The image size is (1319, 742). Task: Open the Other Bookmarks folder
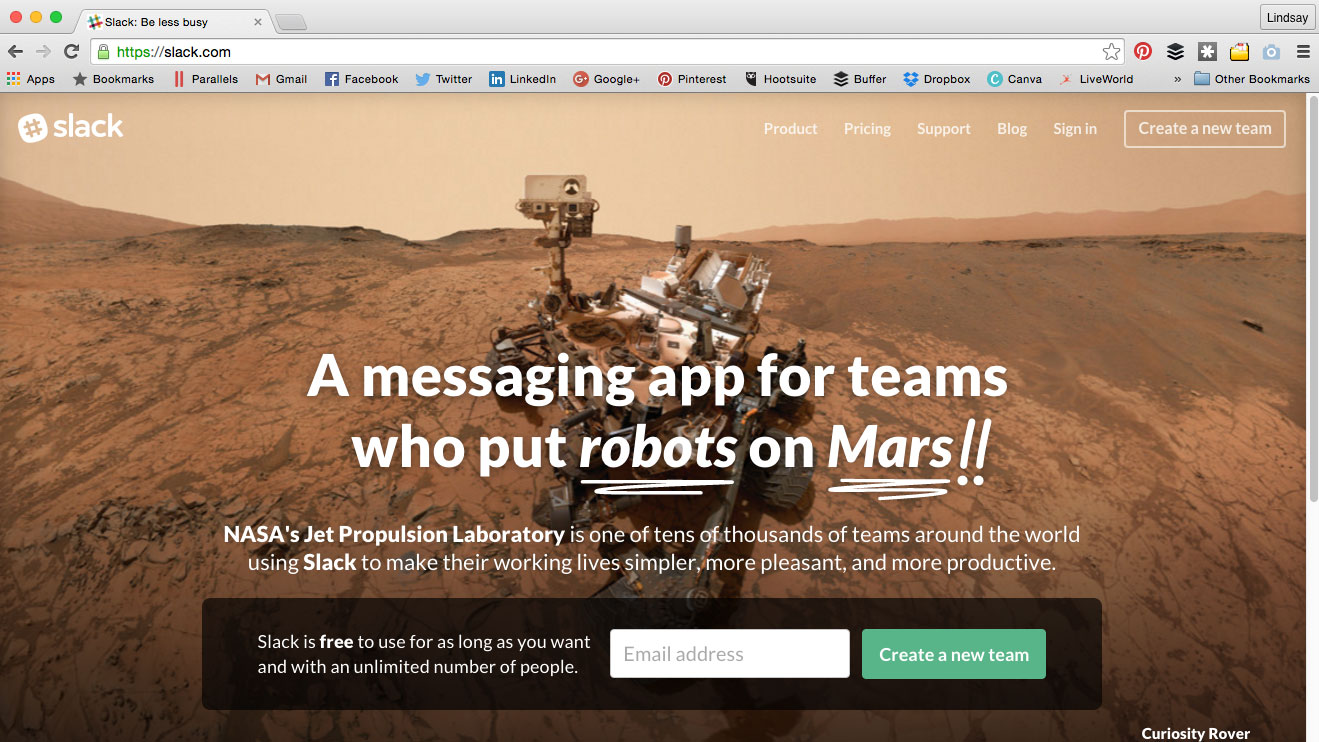(x=1252, y=79)
